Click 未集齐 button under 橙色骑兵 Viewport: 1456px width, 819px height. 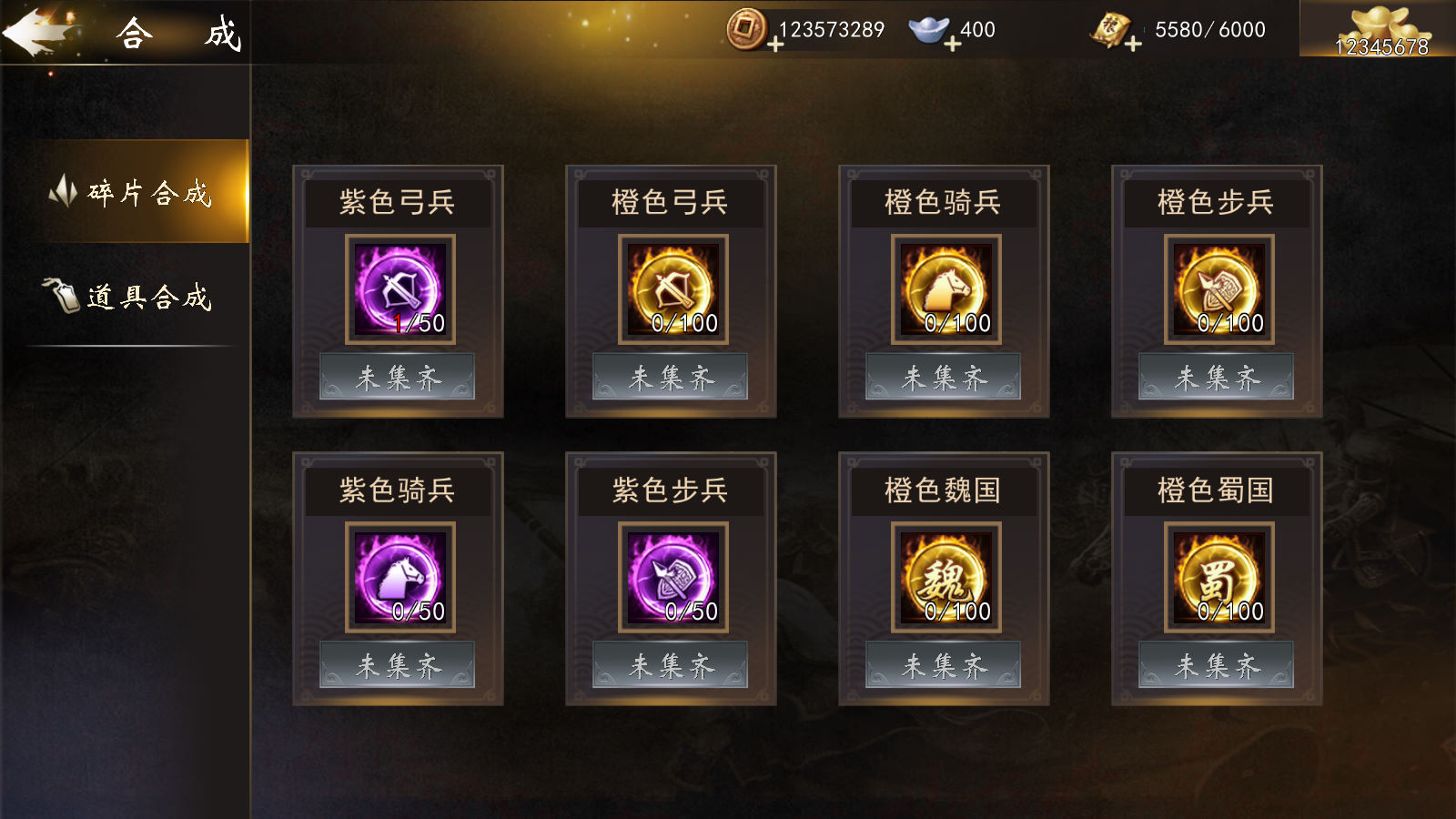pos(944,377)
